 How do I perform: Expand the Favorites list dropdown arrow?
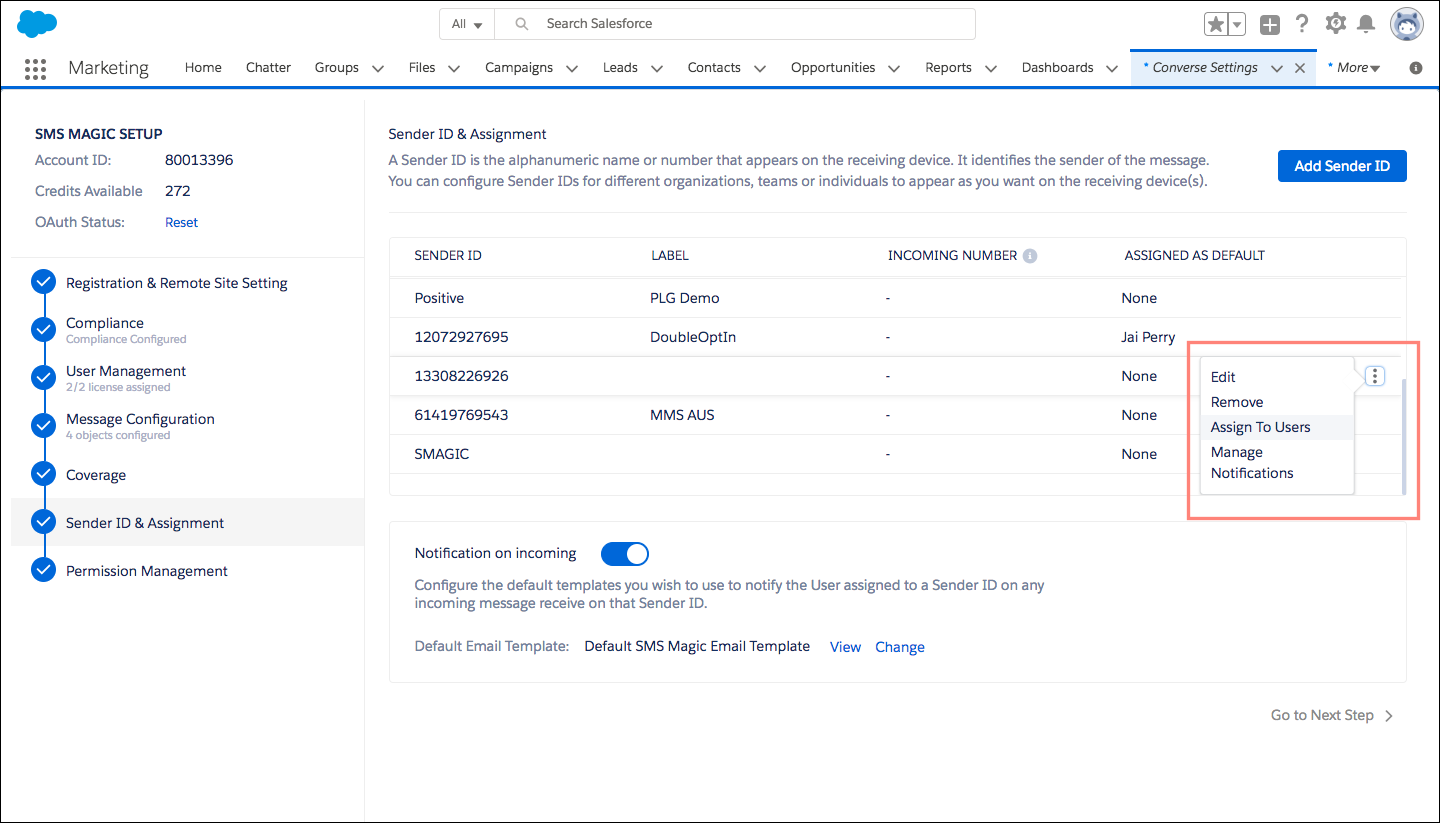pyautogui.click(x=1238, y=25)
